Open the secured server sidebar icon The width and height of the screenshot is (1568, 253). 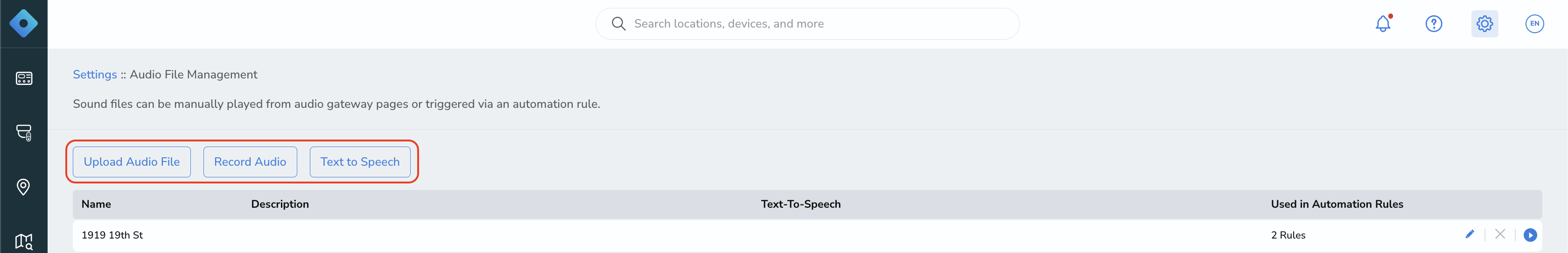24,133
